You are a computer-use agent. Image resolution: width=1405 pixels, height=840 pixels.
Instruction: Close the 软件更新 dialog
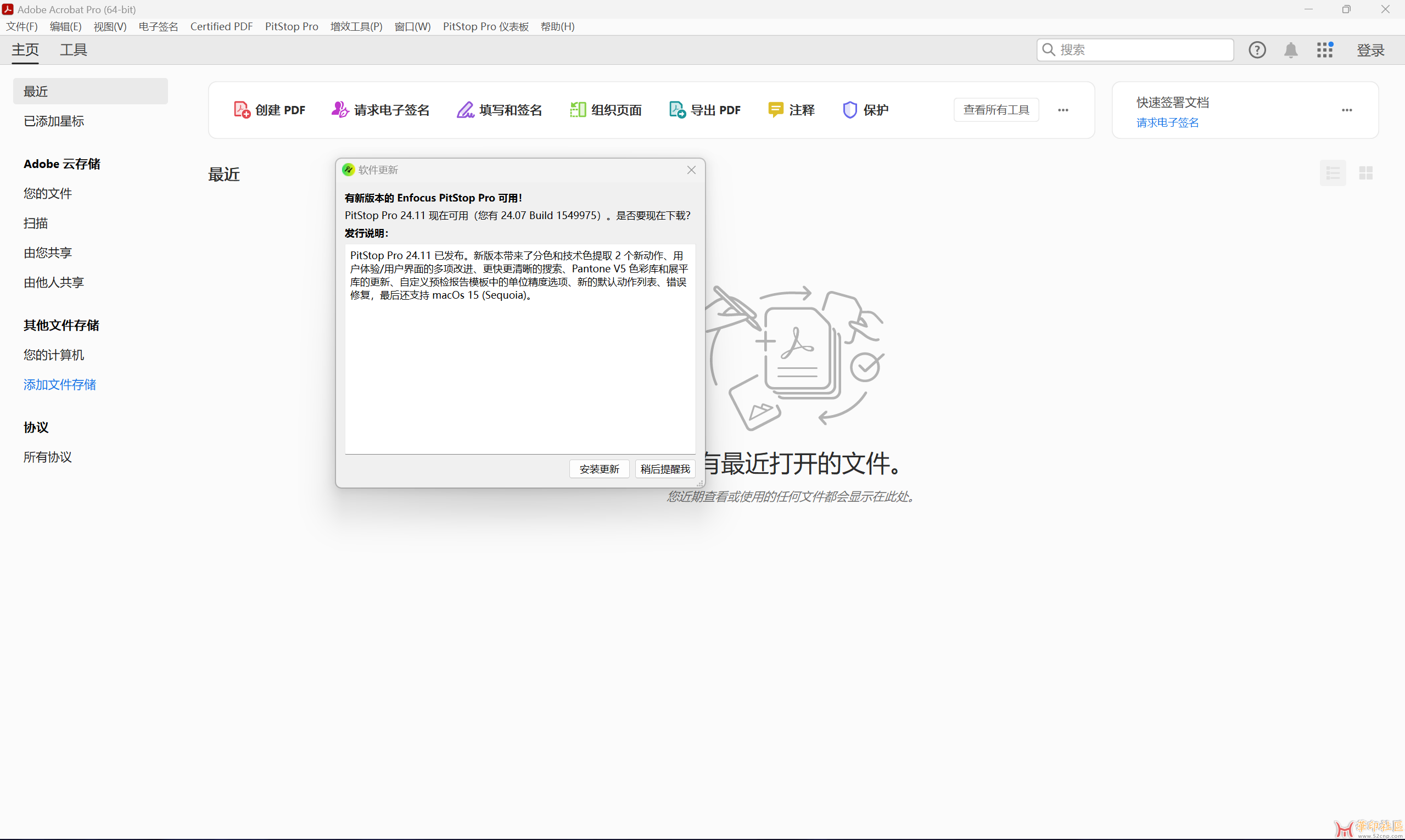(x=691, y=170)
